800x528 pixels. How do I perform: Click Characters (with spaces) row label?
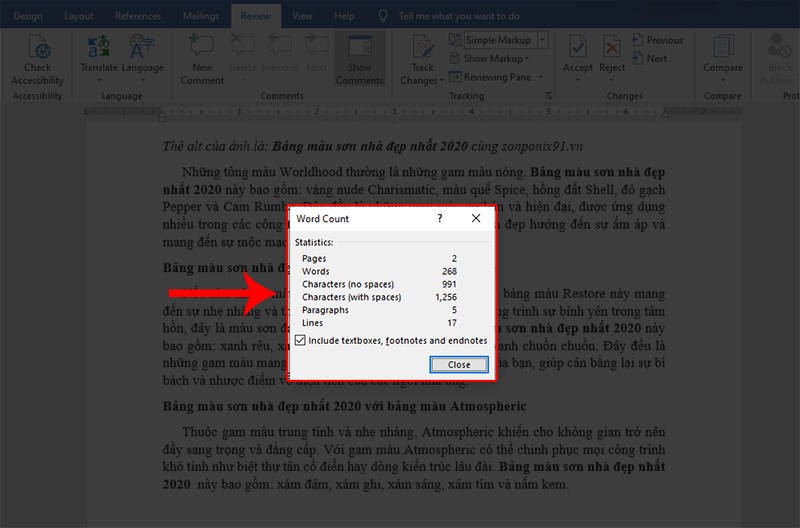352,297
